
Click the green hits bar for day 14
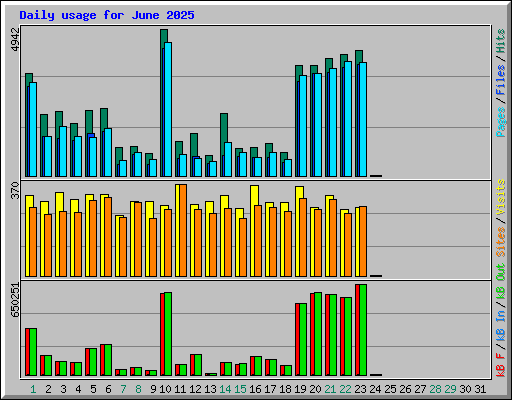click(224, 128)
